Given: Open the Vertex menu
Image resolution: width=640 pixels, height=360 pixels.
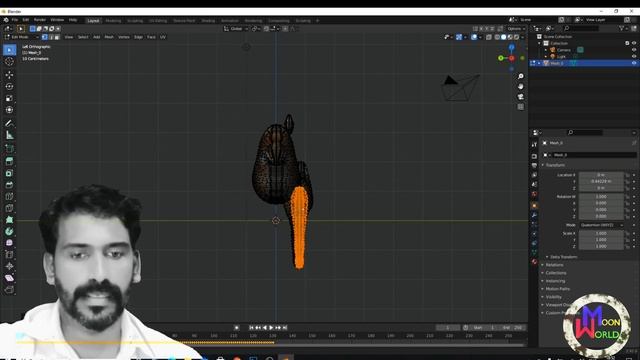Looking at the screenshot, I should point(124,37).
